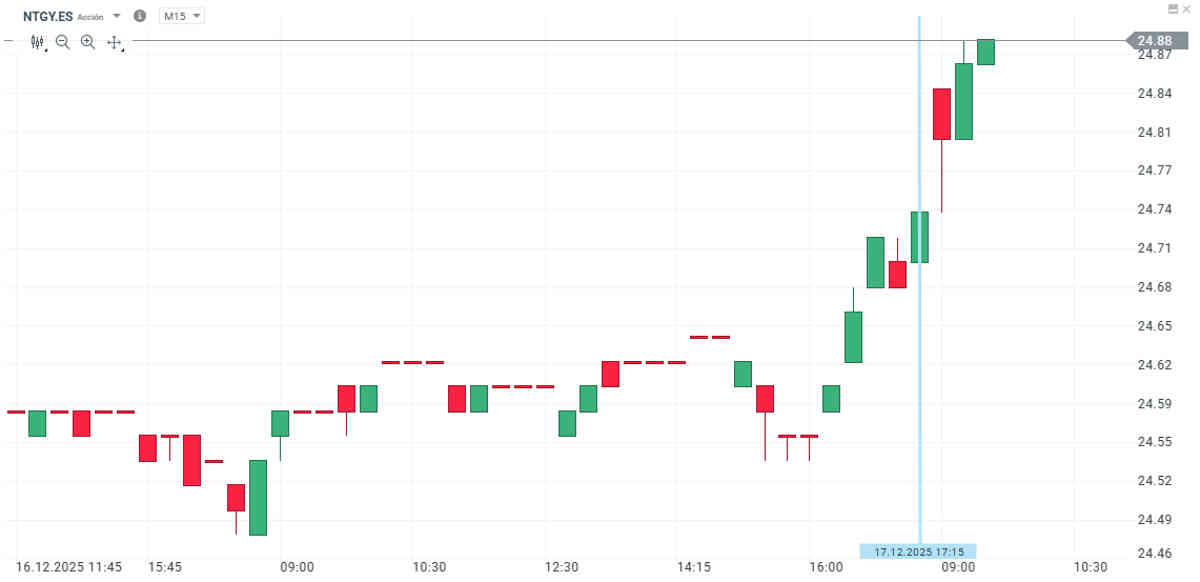This screenshot has height=582, width=1200.
Task: Click the 24.65 price axis label
Action: 1154,326
